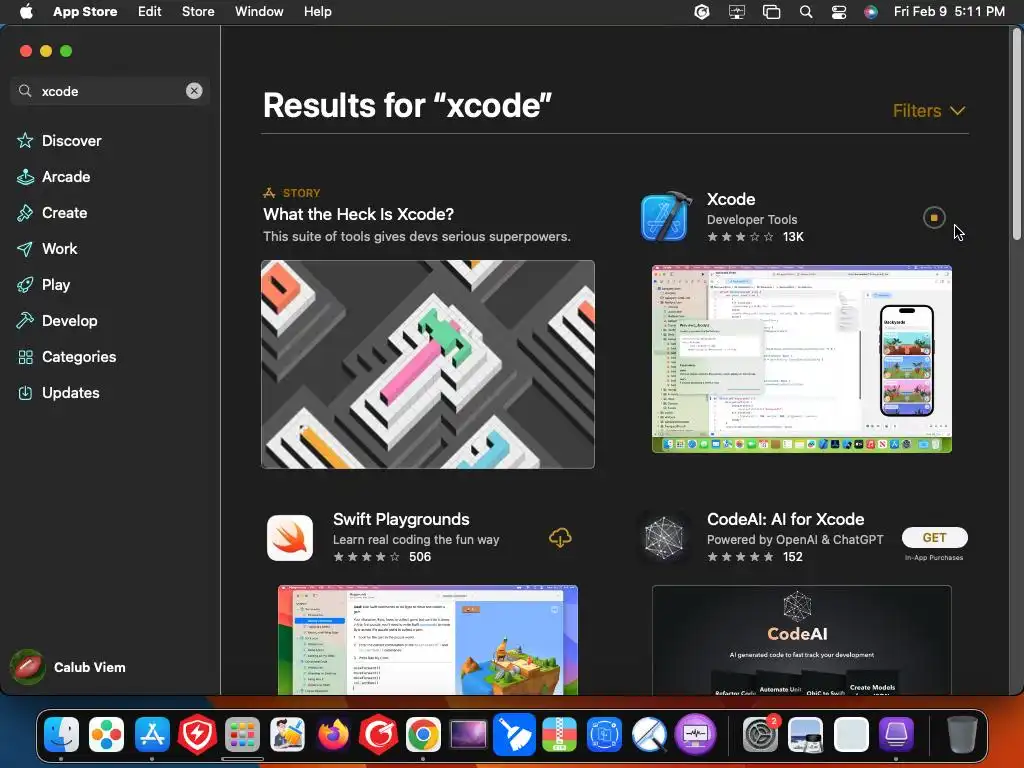Open Control Center in the menu bar
The height and width of the screenshot is (768, 1024).
[x=839, y=12]
